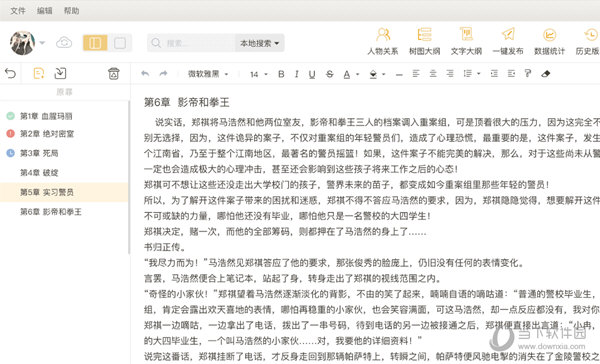Click the editor undo arrow

pyautogui.click(x=145, y=73)
